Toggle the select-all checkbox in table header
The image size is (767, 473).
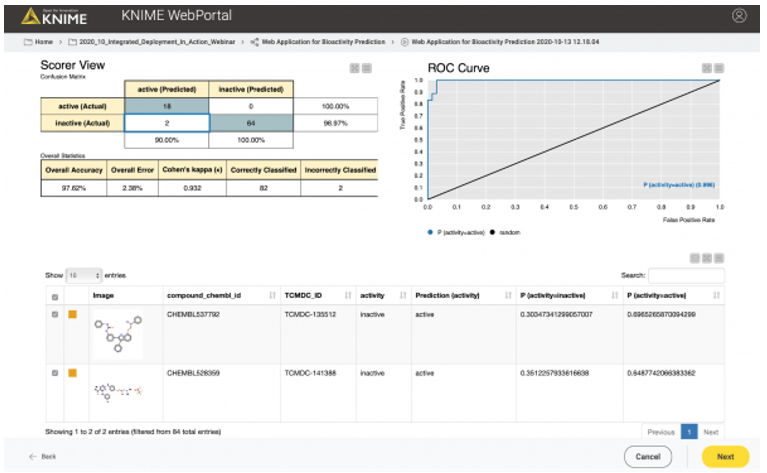[x=55, y=297]
